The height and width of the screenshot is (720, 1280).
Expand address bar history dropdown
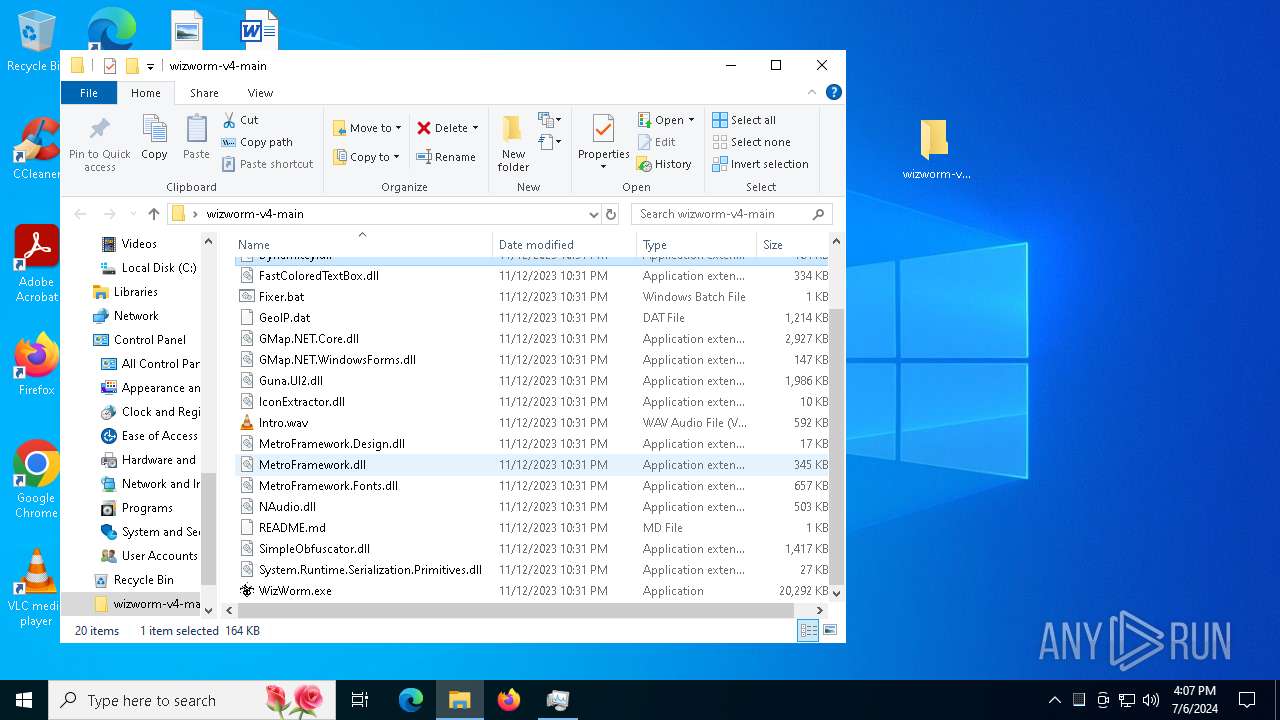[593, 214]
